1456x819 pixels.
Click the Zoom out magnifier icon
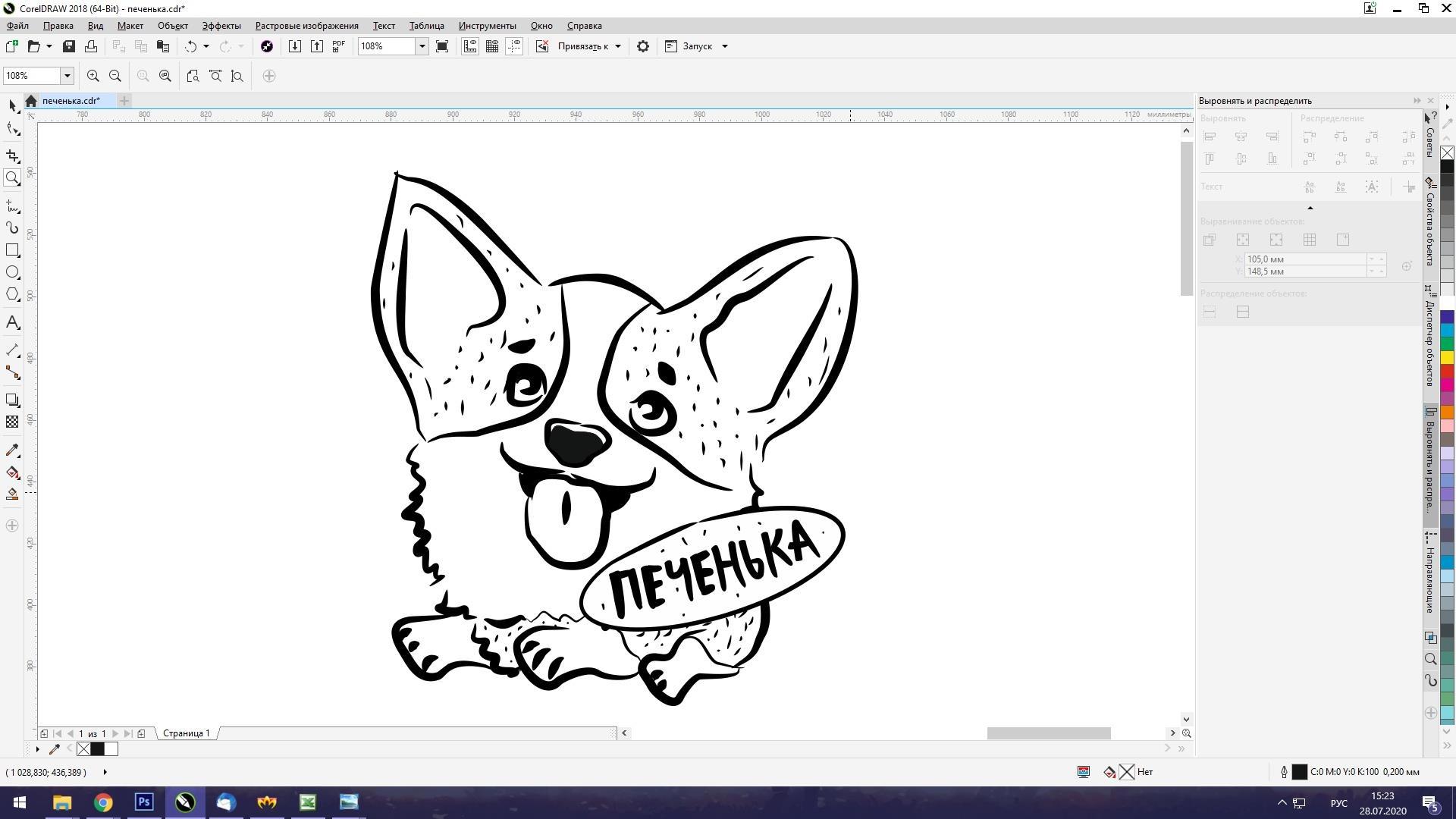click(x=115, y=76)
